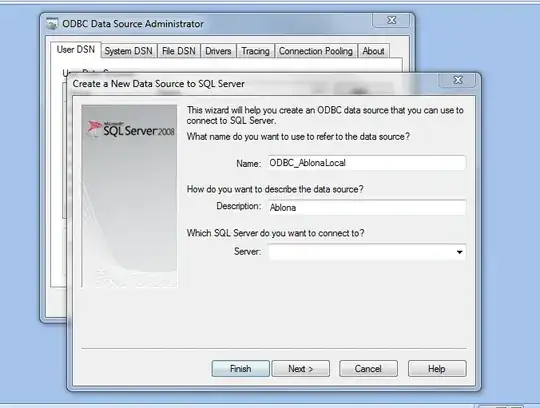Show the About tab
Image resolution: width=540 pixels, height=408 pixels.
coord(373,51)
